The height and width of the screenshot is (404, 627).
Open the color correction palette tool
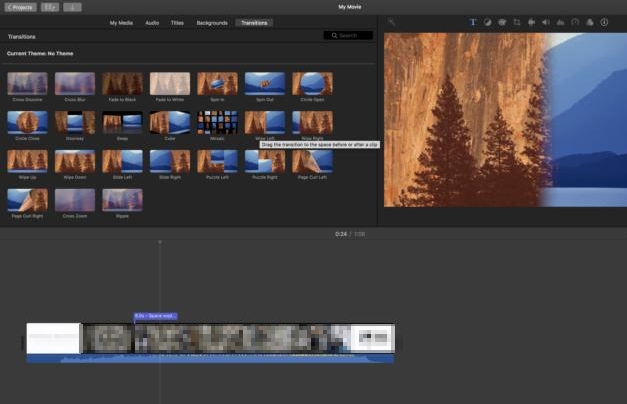pyautogui.click(x=502, y=22)
